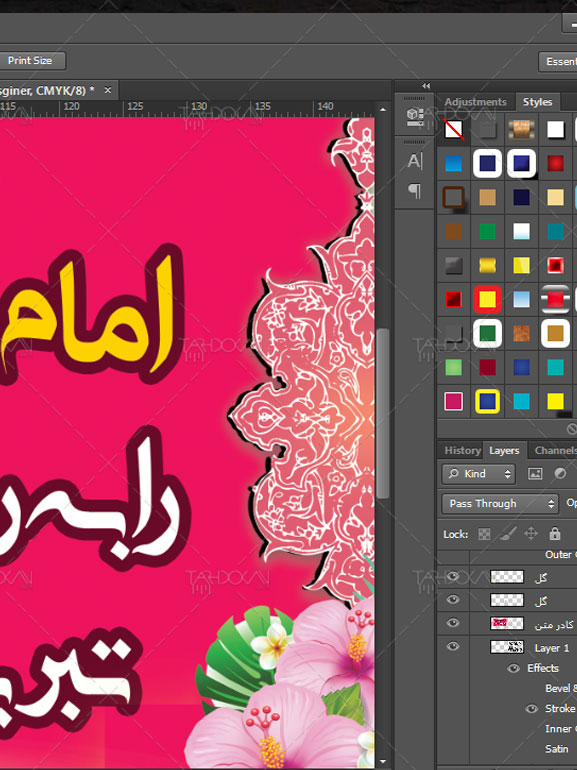Hide the upper گل layer via its eye
The width and height of the screenshot is (577, 770).
[x=453, y=577]
